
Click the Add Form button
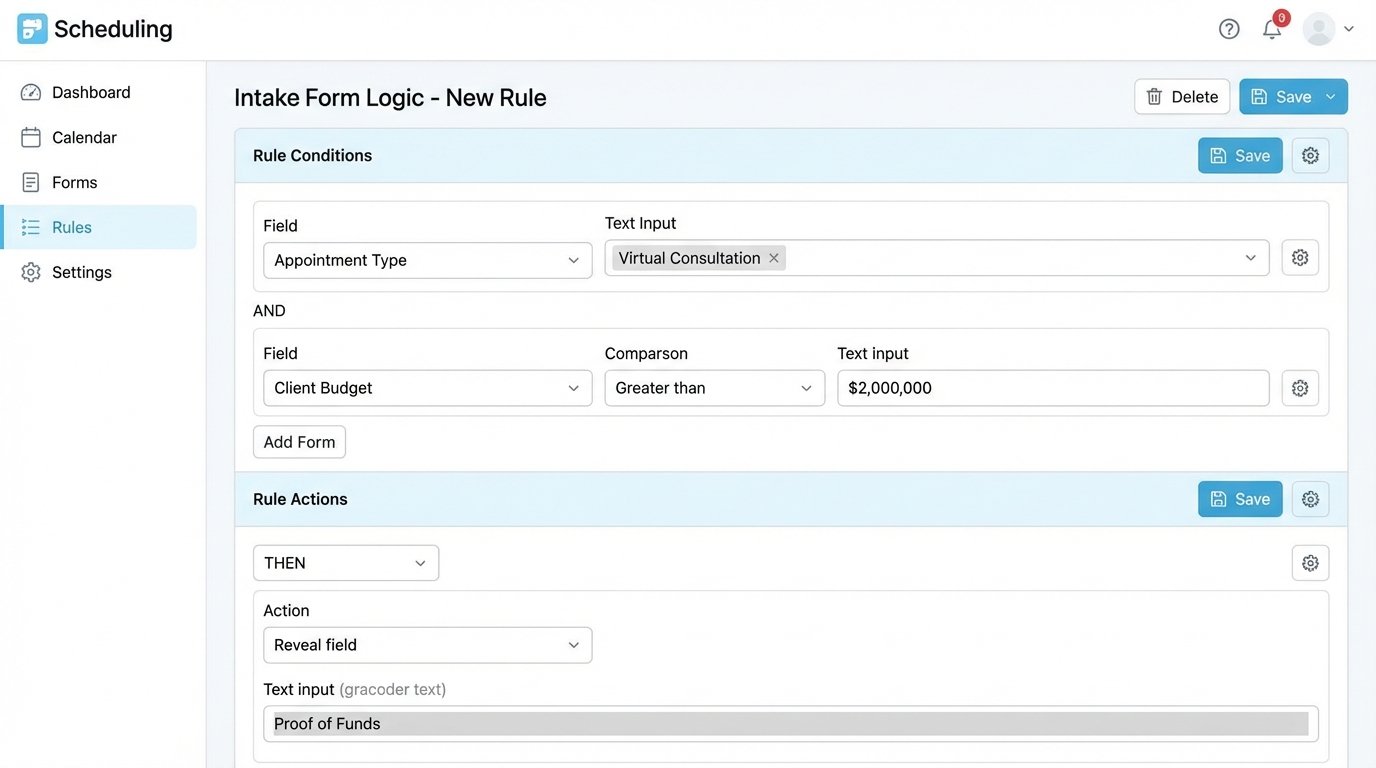point(299,441)
